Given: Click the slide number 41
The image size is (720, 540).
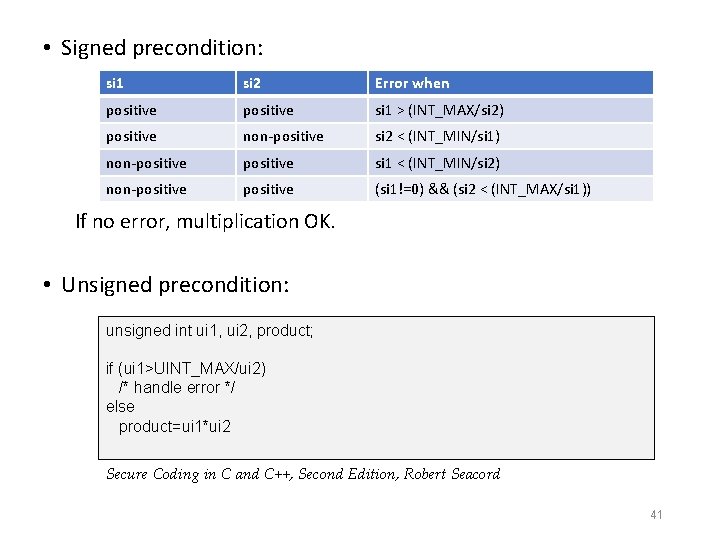Looking at the screenshot, I should pyautogui.click(x=656, y=515).
